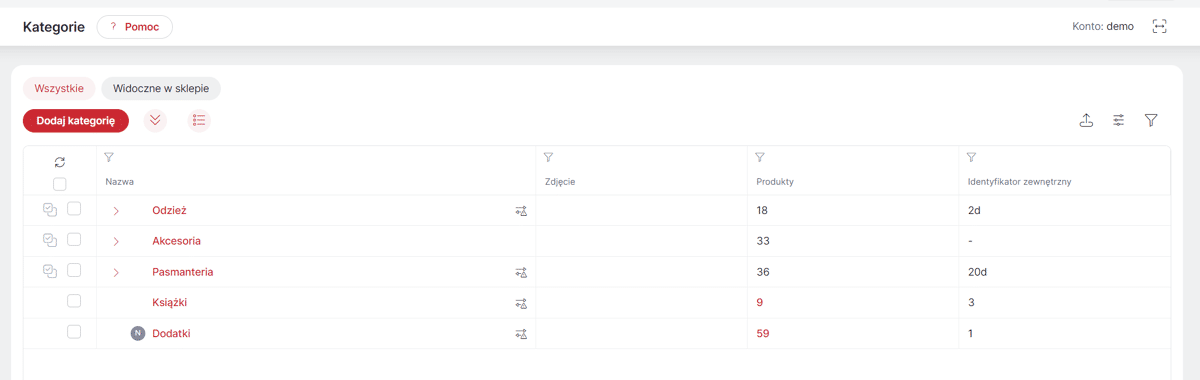
Task: Open the Akcesoria category link
Action: click(176, 241)
